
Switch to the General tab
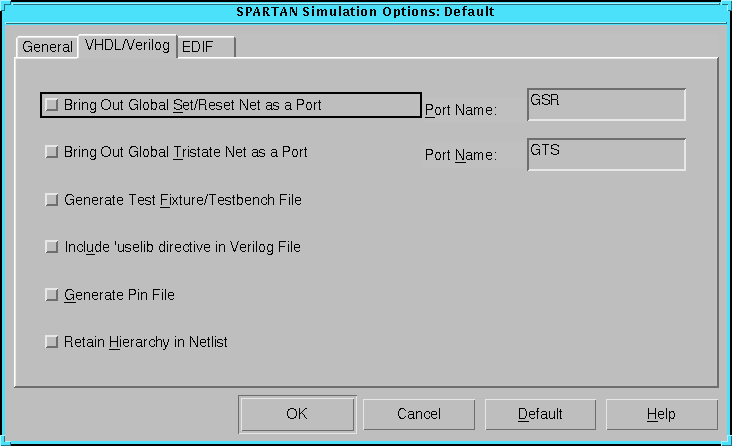tap(47, 47)
